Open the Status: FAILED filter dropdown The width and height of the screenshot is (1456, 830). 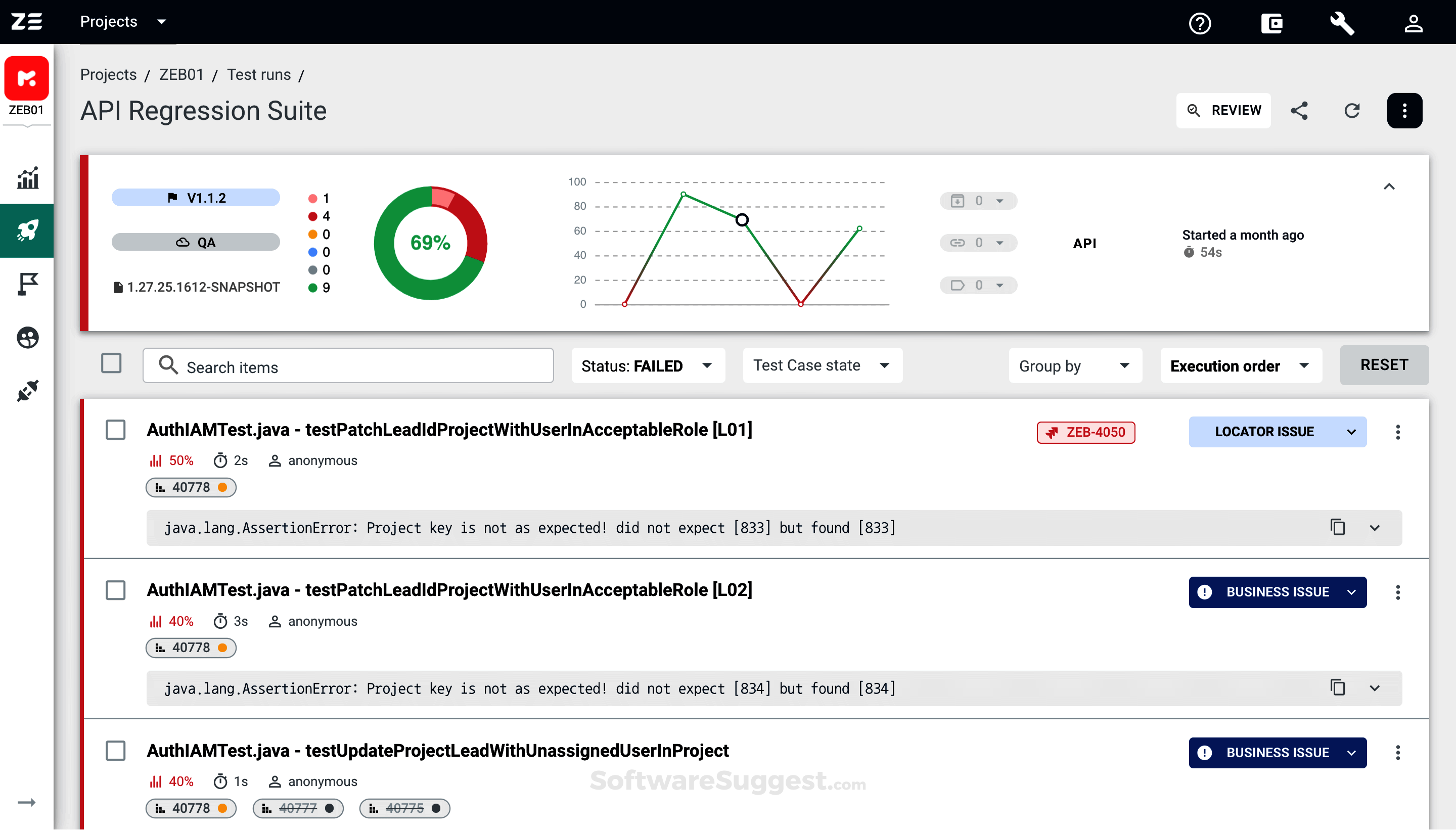pos(648,365)
